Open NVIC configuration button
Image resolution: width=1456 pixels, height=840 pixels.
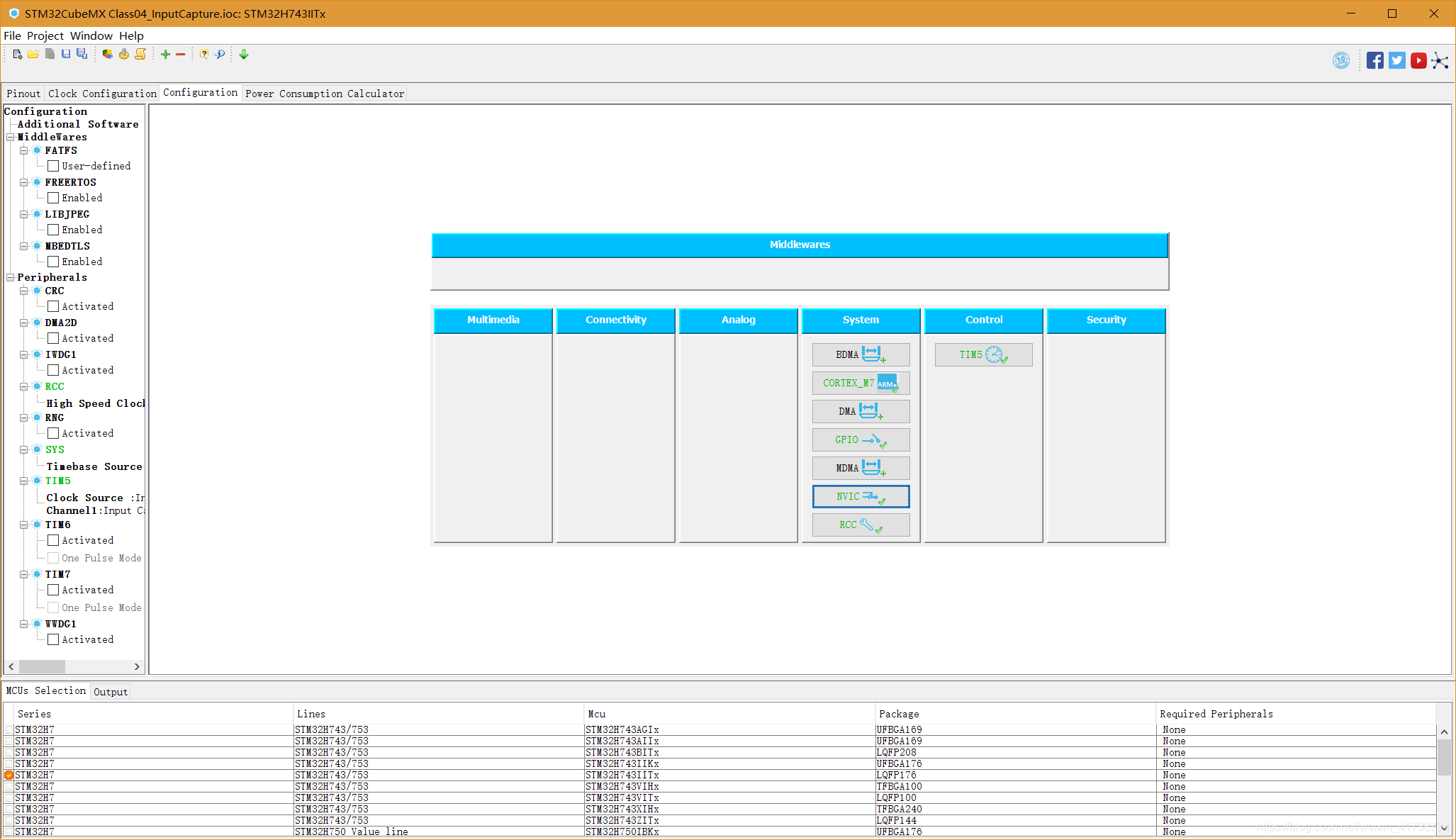pos(861,496)
